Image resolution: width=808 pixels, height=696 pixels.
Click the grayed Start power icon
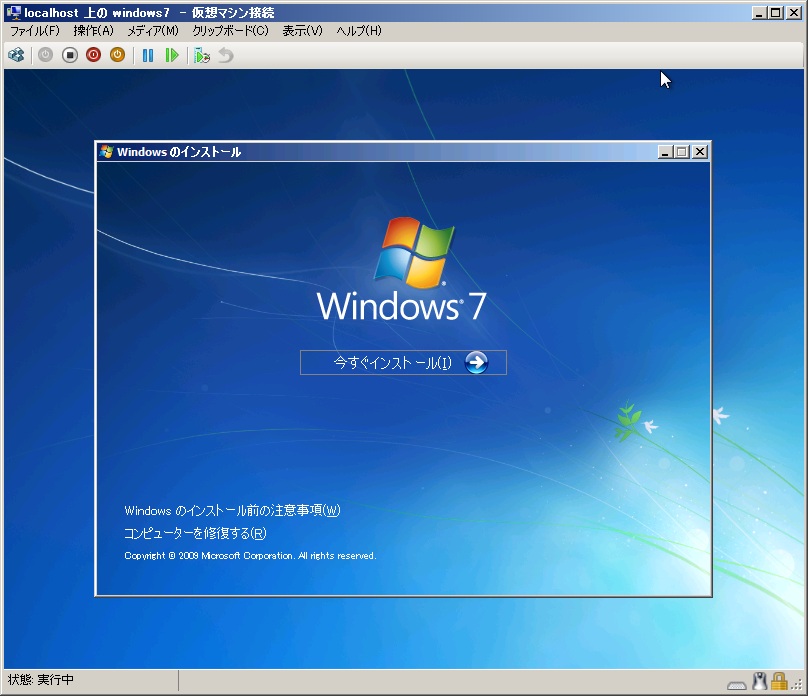[x=45, y=55]
